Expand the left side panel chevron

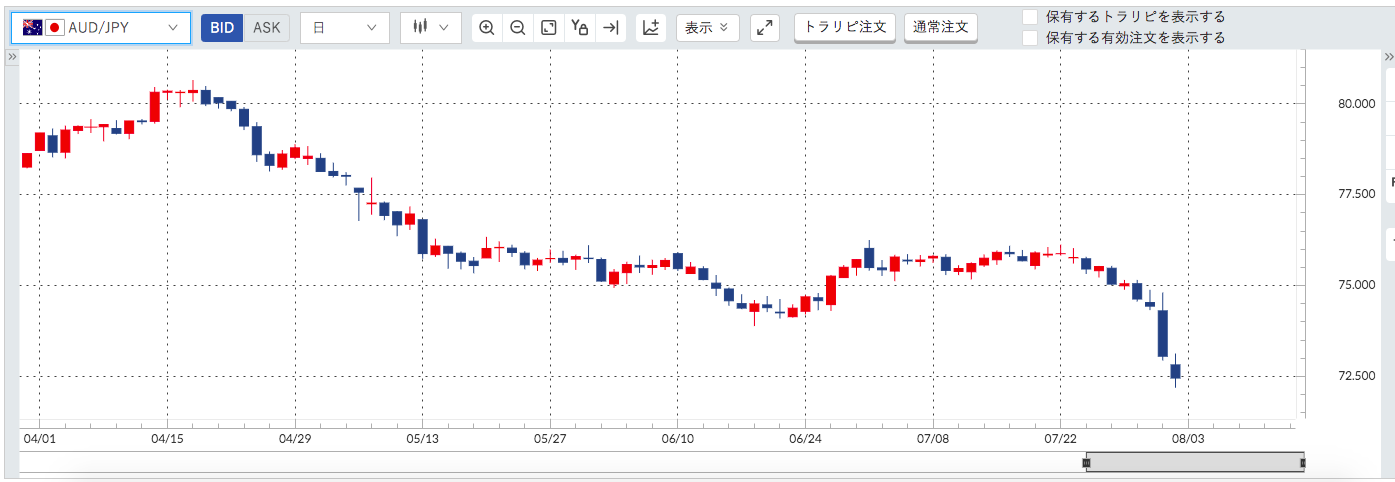point(12,58)
